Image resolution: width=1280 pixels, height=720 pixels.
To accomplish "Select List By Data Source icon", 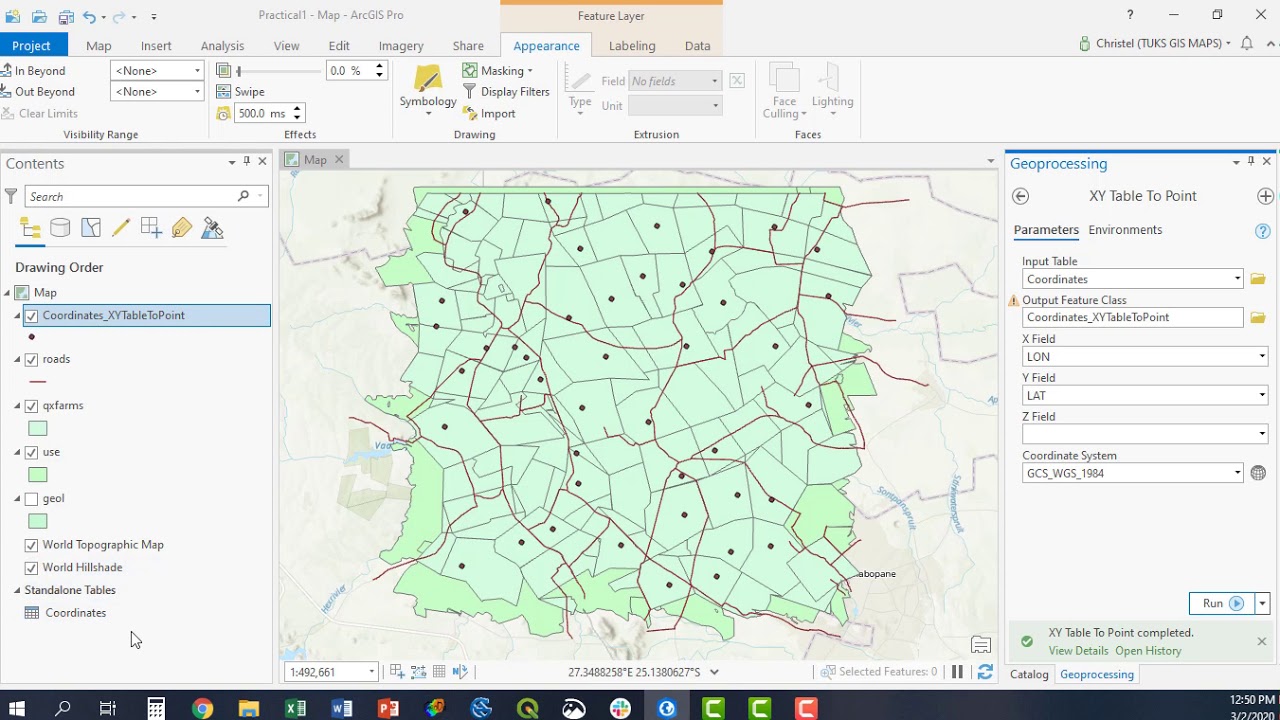I will pyautogui.click(x=60, y=228).
